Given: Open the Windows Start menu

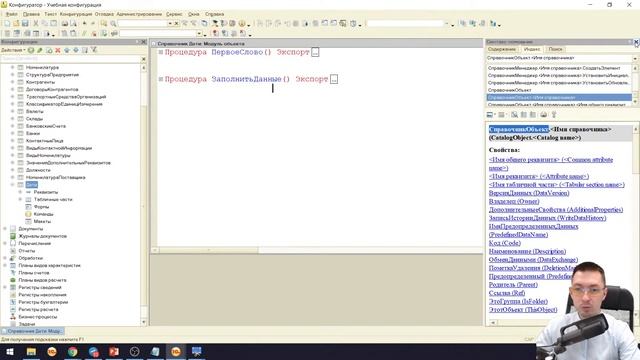Looking at the screenshot, I should click(10, 351).
